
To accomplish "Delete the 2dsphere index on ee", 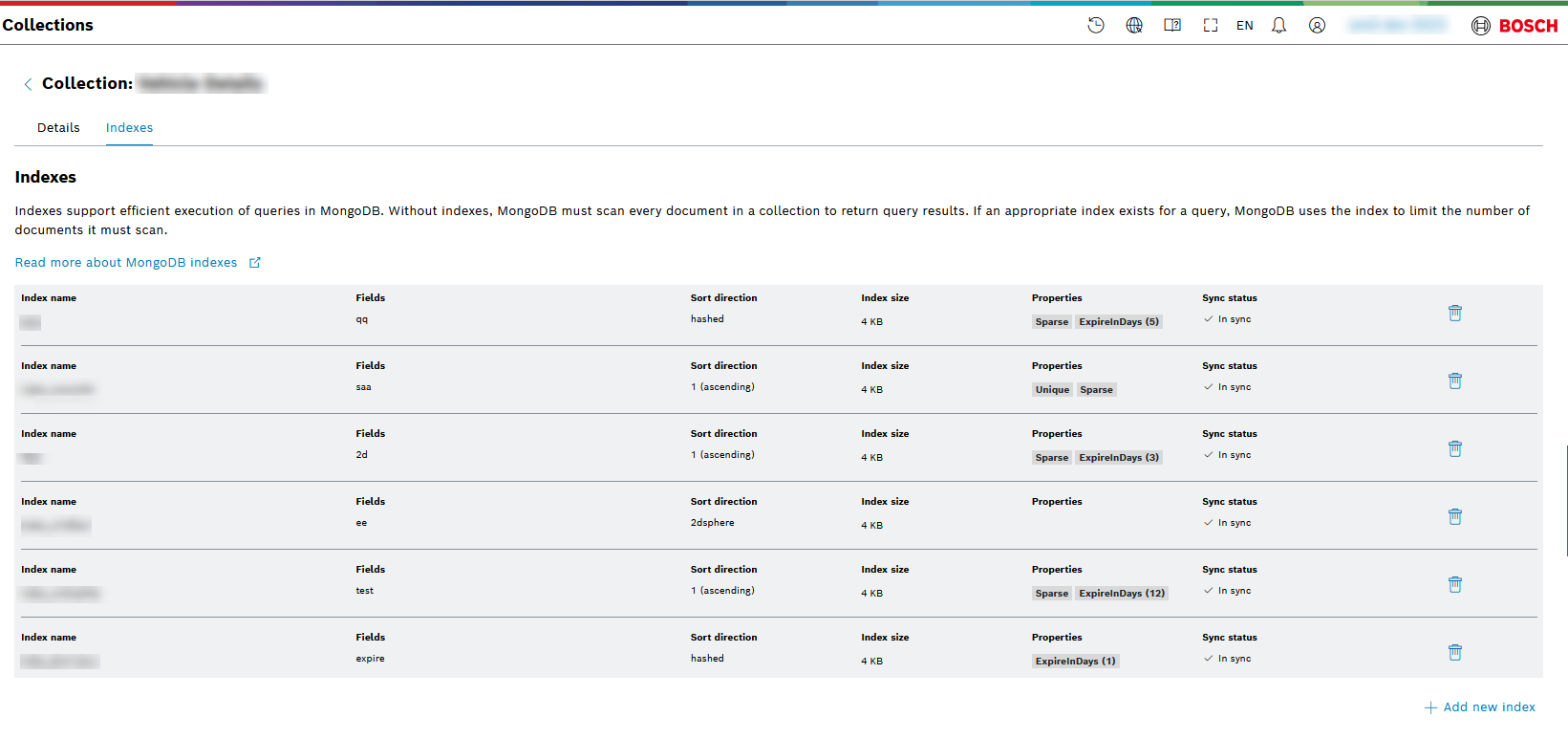I will pyautogui.click(x=1454, y=517).
